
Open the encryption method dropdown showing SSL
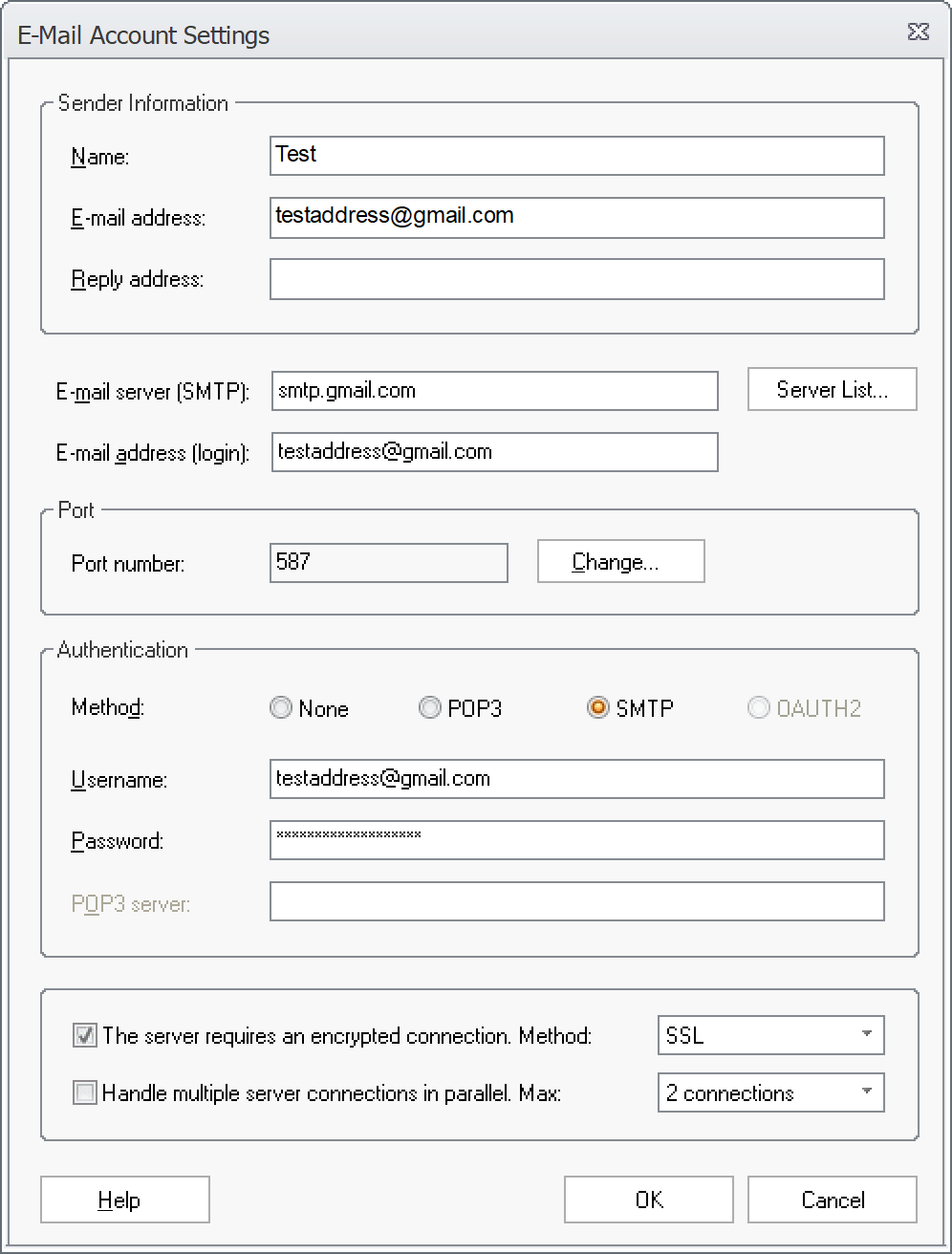click(770, 1035)
